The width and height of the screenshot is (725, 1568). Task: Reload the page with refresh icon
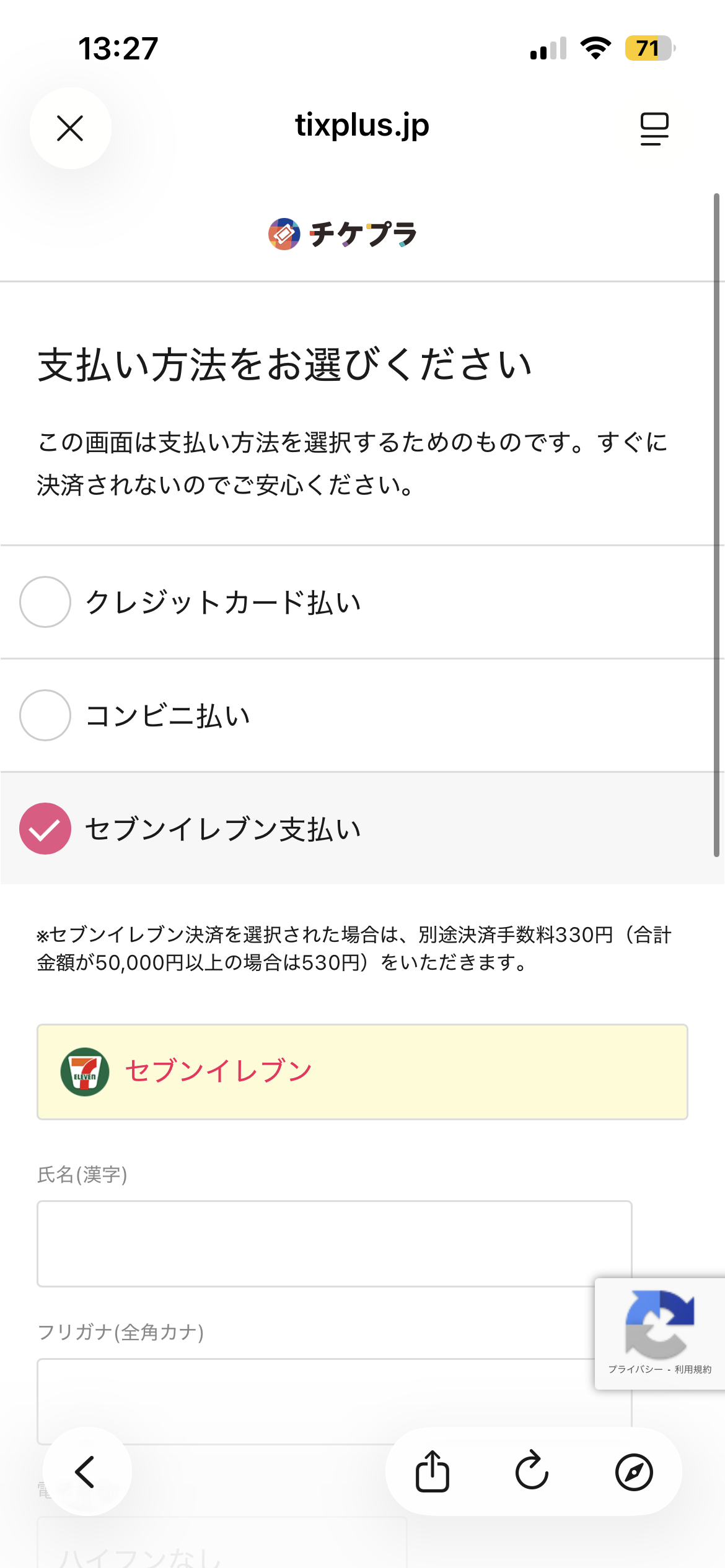click(x=532, y=1471)
